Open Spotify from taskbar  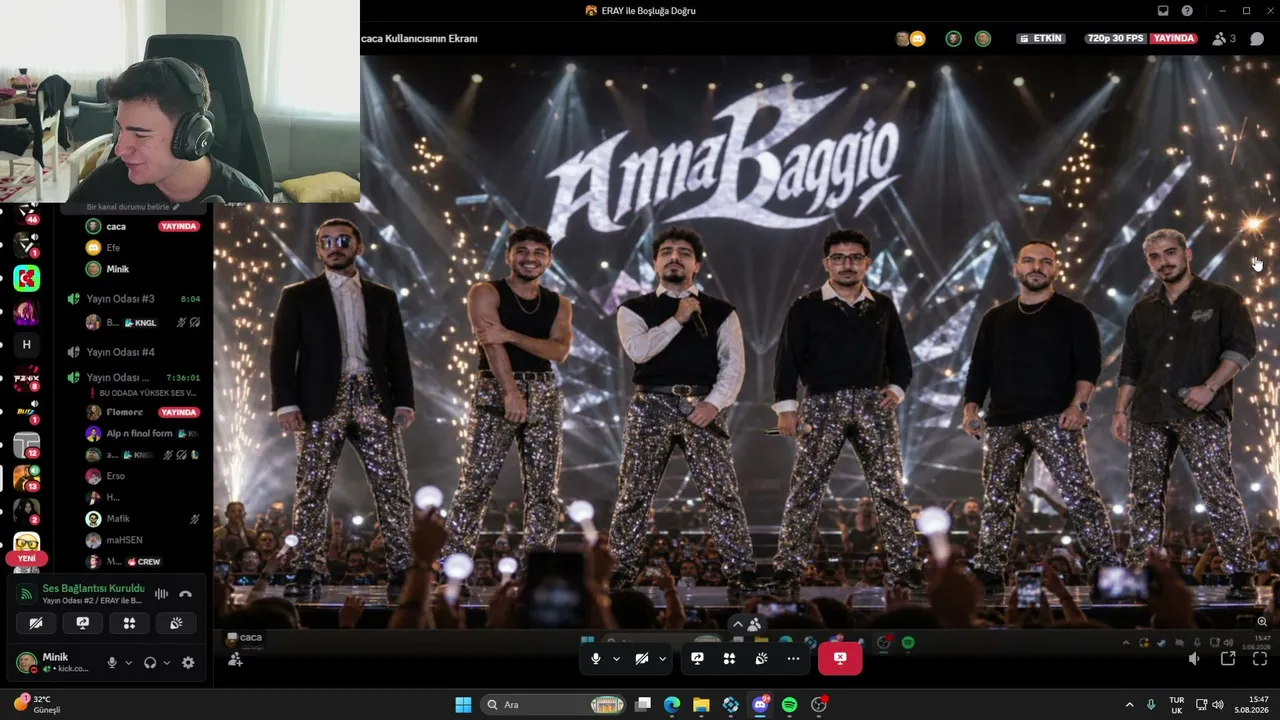pyautogui.click(x=789, y=705)
